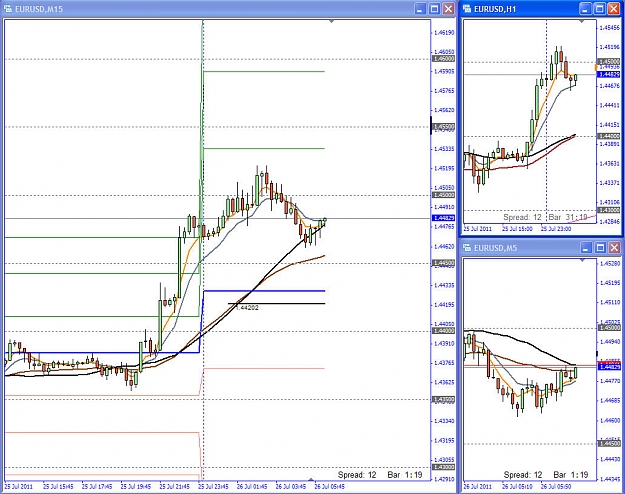Click the 25 Jul 23:00 label on H1 time axis
Image resolution: width=625 pixels, height=494 pixels.
[x=556, y=229]
